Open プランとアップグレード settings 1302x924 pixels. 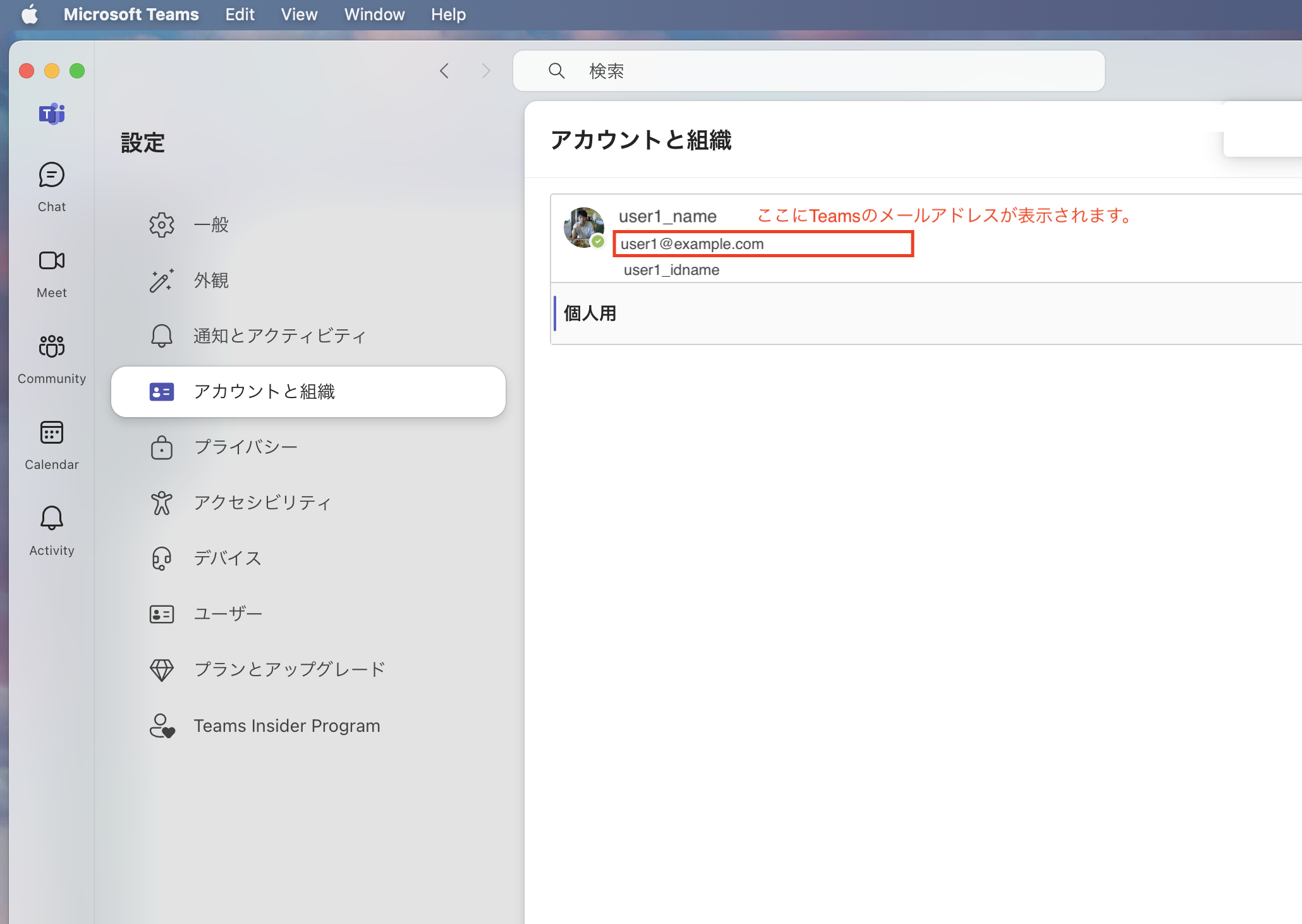point(308,670)
